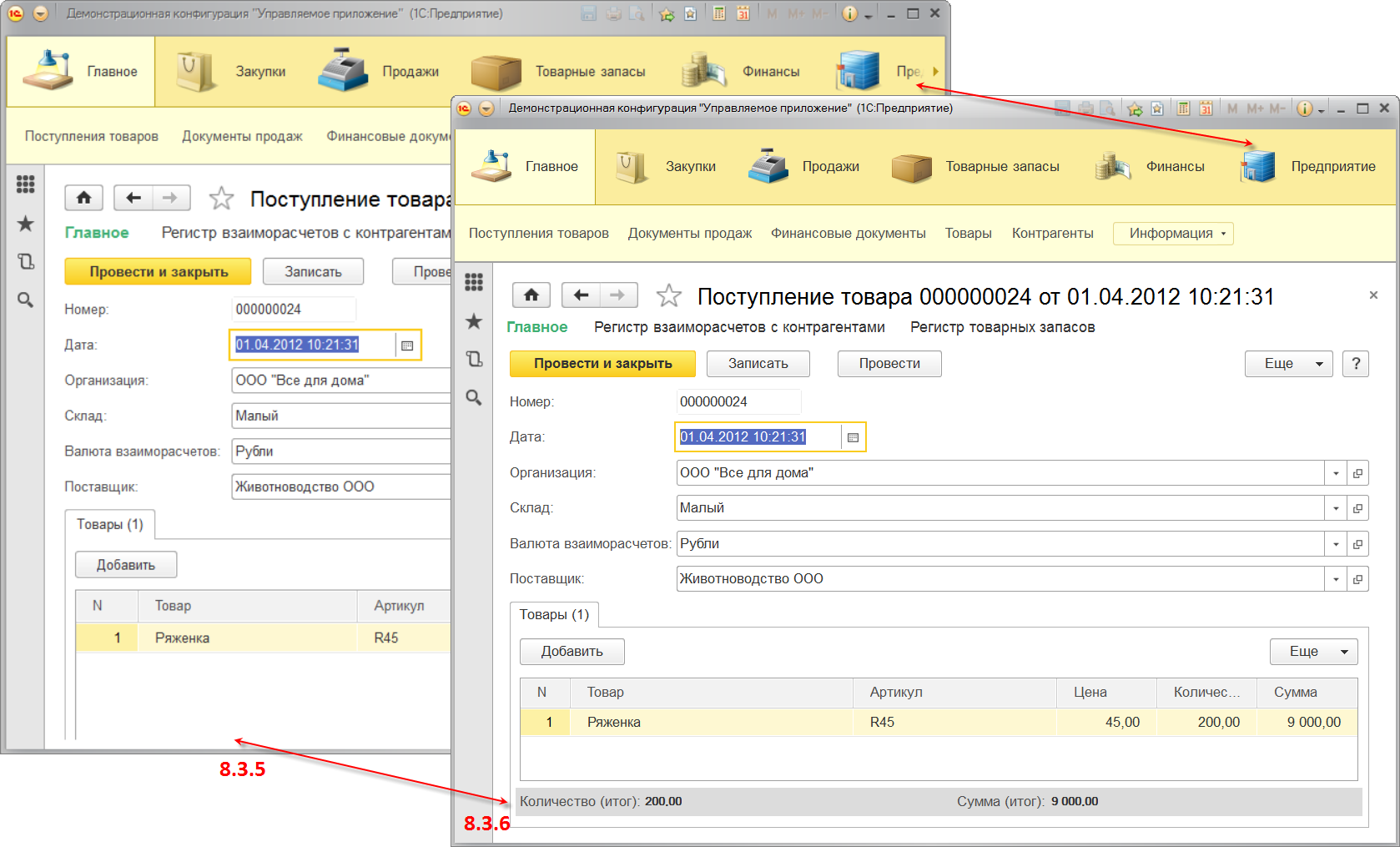The width and height of the screenshot is (1400, 847).
Task: Open Главное section in front window
Action: pos(526,167)
